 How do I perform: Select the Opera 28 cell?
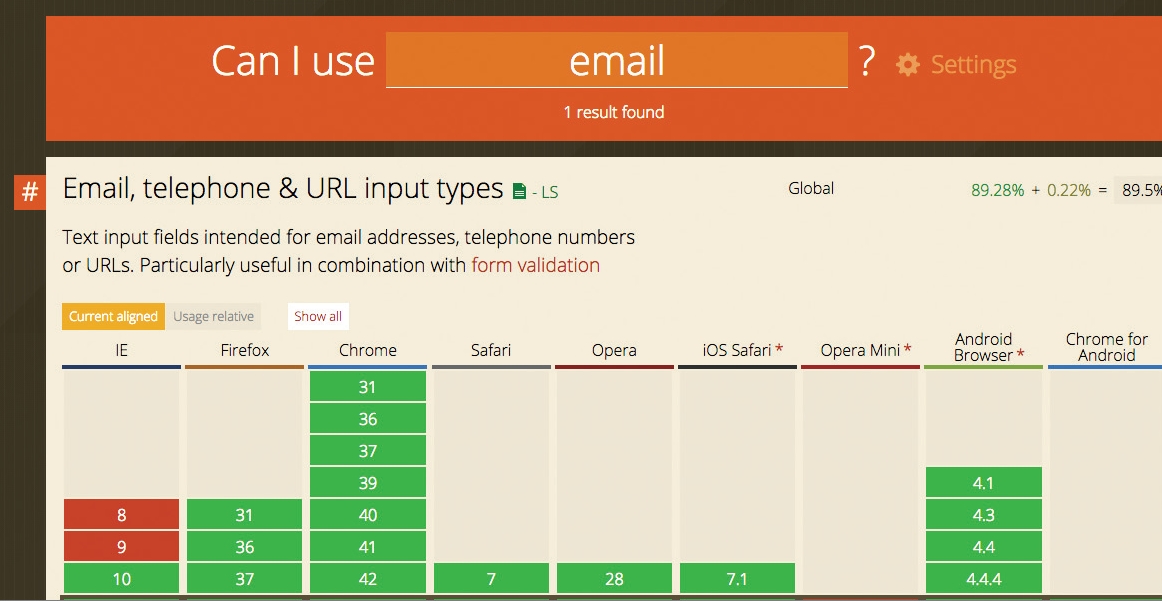pos(614,579)
